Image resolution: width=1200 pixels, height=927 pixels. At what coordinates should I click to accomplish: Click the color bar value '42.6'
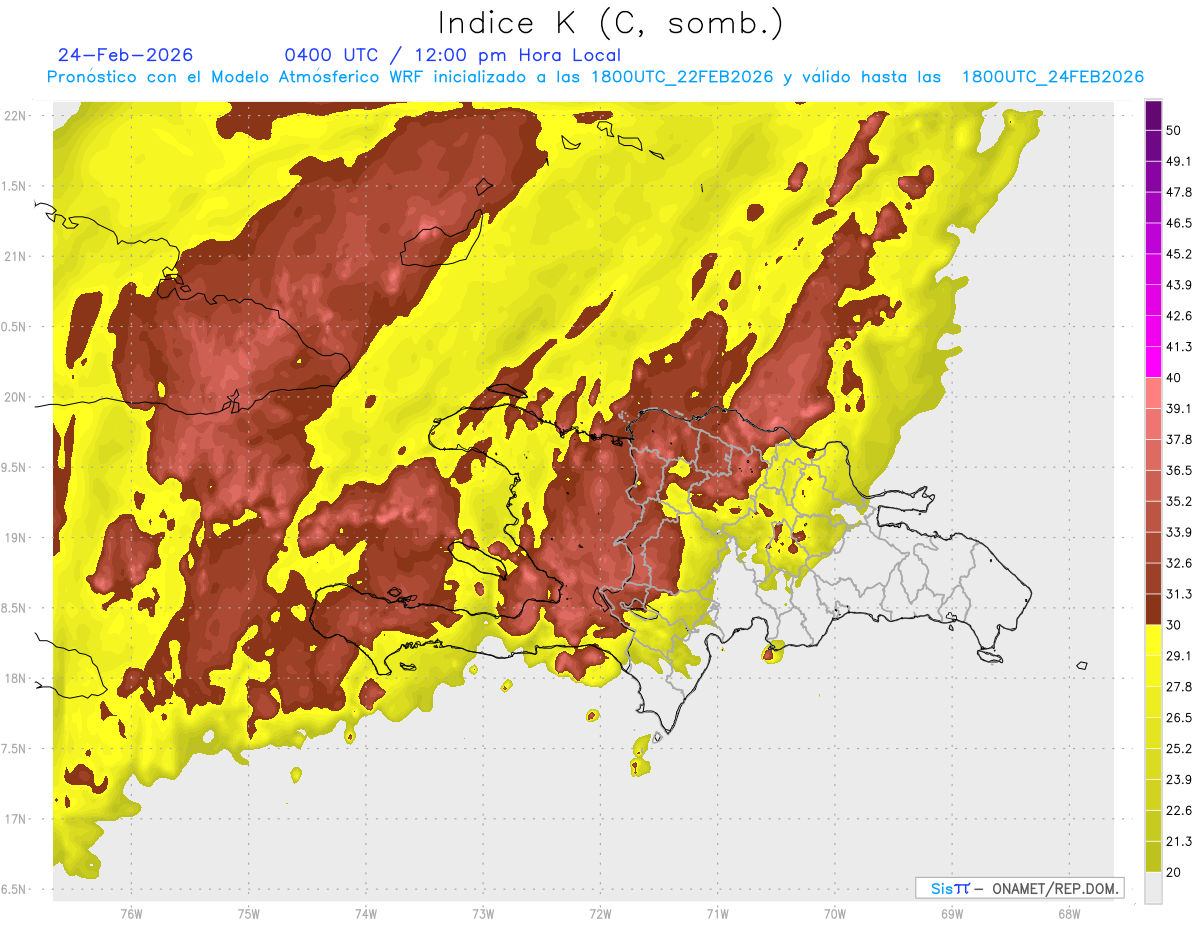tap(1178, 316)
